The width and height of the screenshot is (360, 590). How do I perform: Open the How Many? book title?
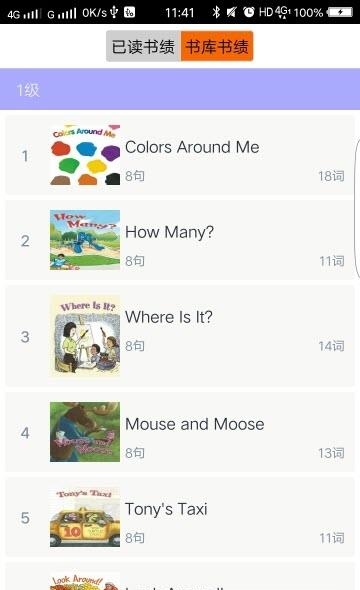(170, 232)
